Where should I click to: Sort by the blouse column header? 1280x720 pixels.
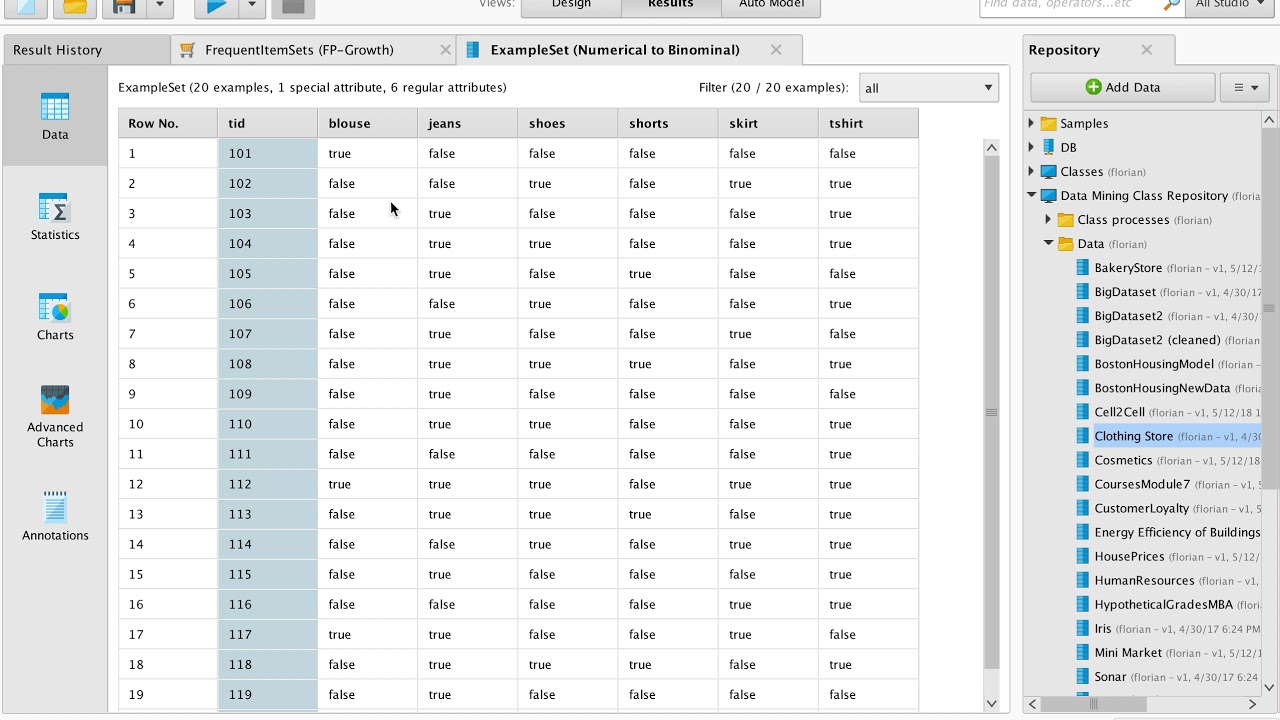point(367,124)
